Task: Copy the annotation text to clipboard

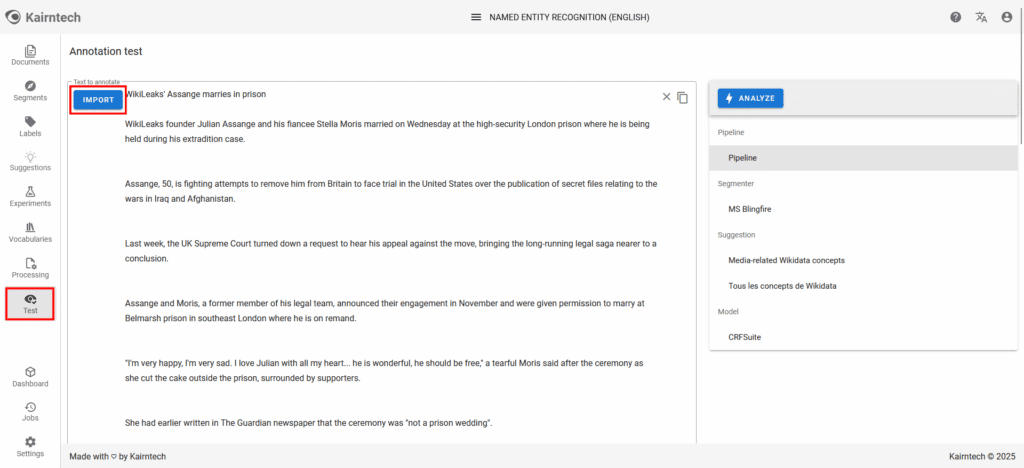Action: pyautogui.click(x=683, y=97)
